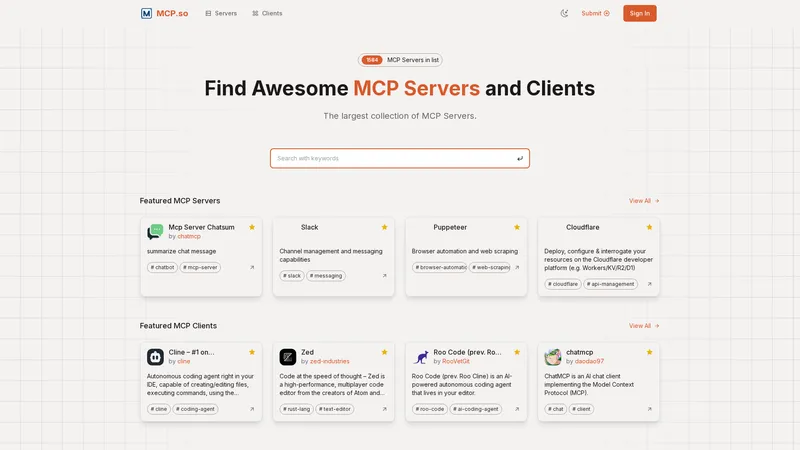Click the RooVetGit author link
Image resolution: width=800 pixels, height=450 pixels.
[x=456, y=361]
